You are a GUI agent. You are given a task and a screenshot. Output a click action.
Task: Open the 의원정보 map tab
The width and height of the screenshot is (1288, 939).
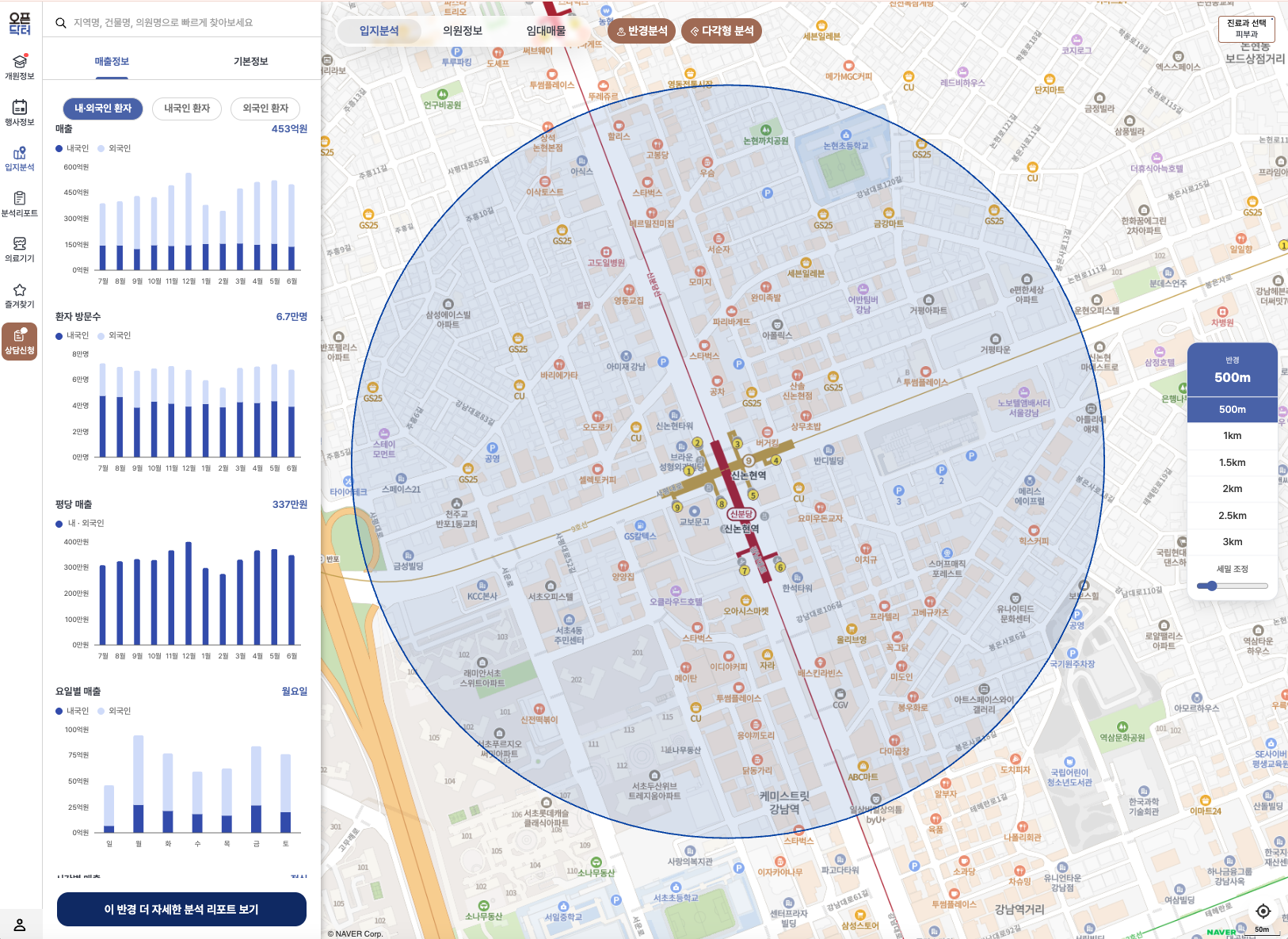463,31
